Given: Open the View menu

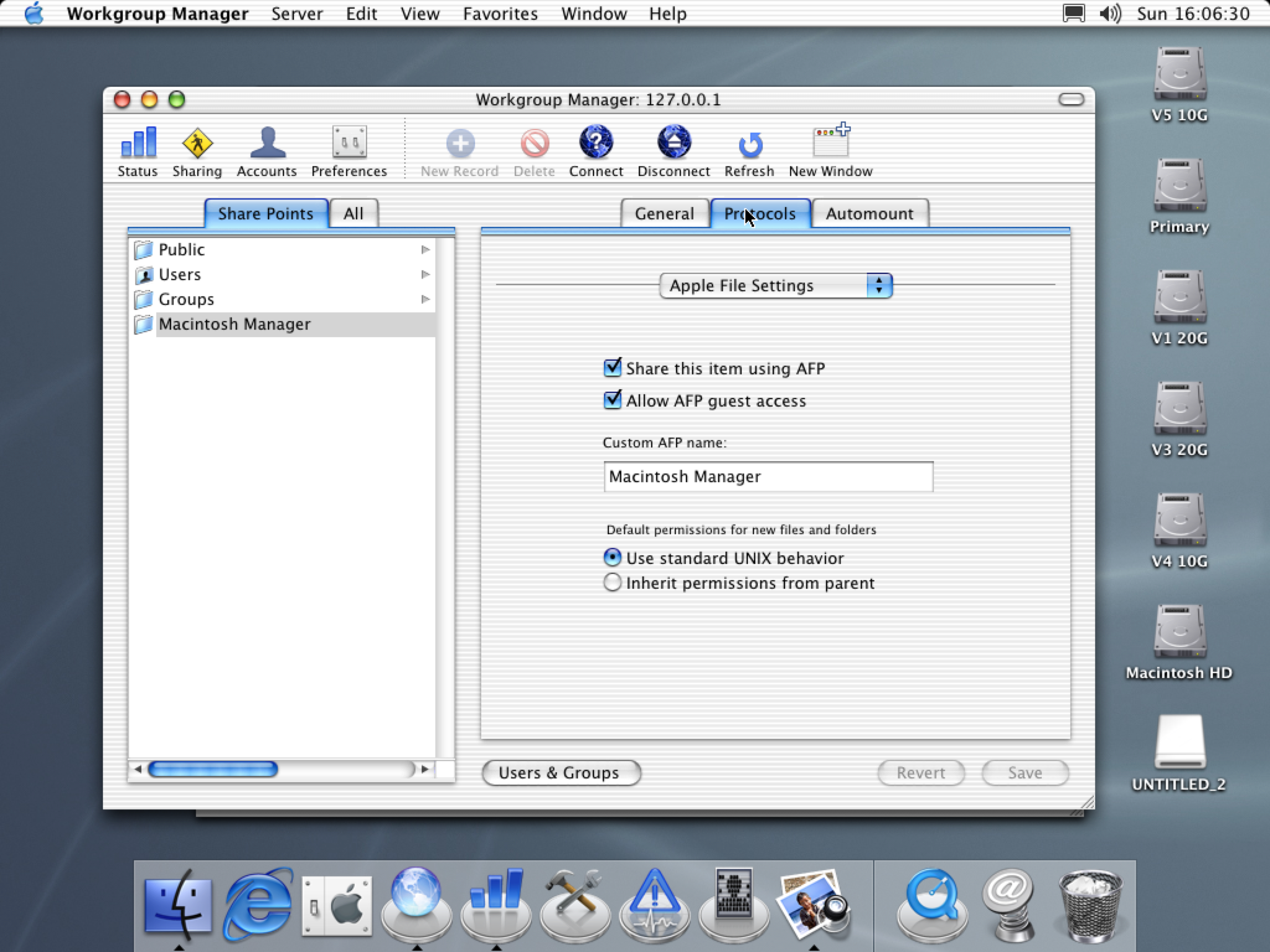Looking at the screenshot, I should 420,14.
